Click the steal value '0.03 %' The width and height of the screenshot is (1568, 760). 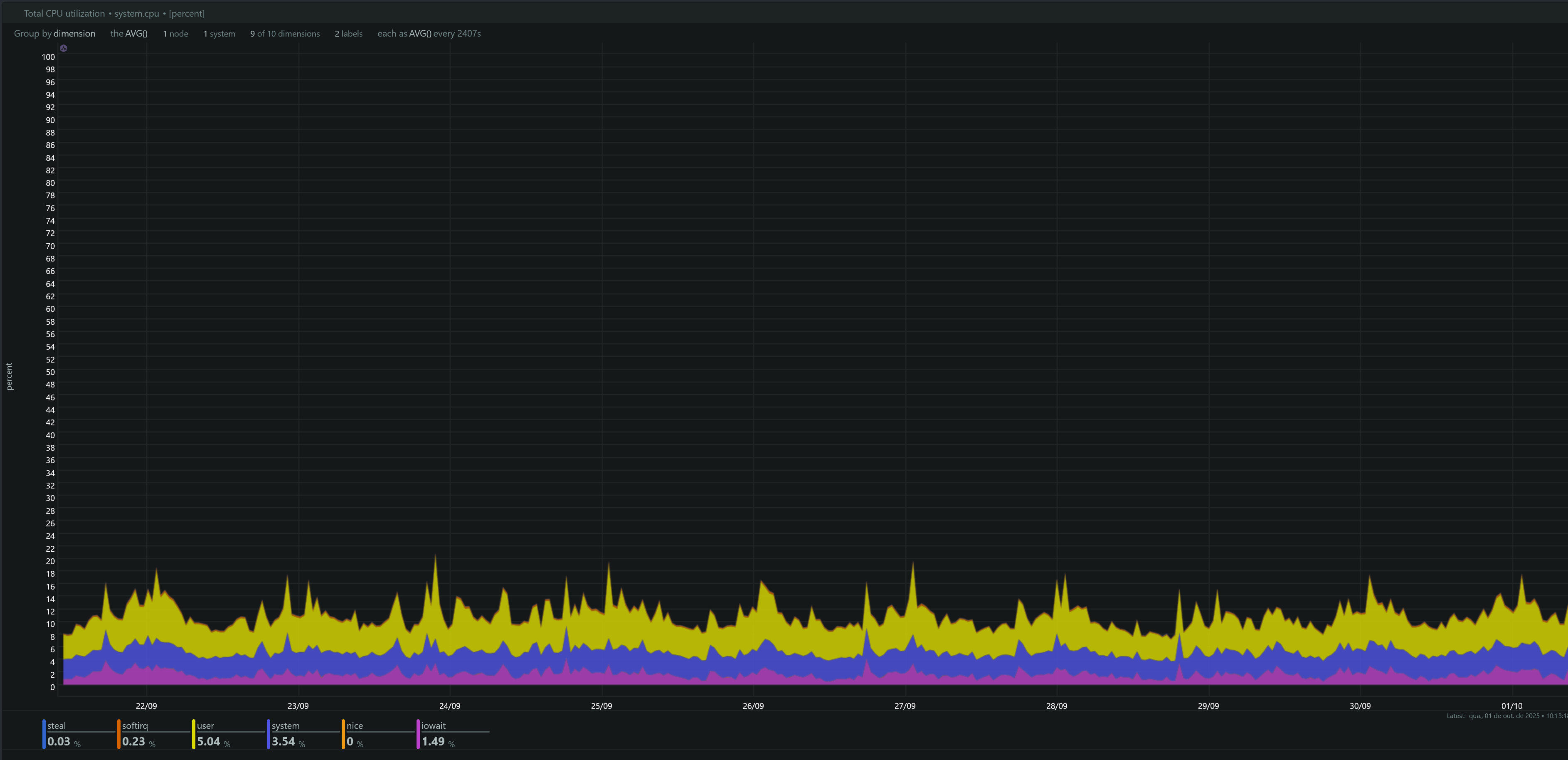coord(64,742)
